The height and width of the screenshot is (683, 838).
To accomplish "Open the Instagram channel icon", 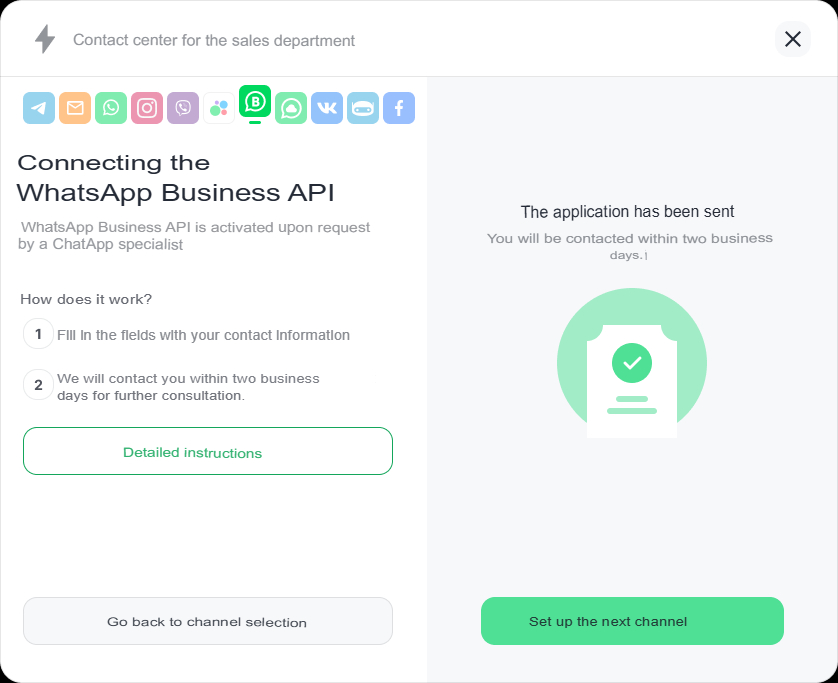I will pyautogui.click(x=147, y=108).
